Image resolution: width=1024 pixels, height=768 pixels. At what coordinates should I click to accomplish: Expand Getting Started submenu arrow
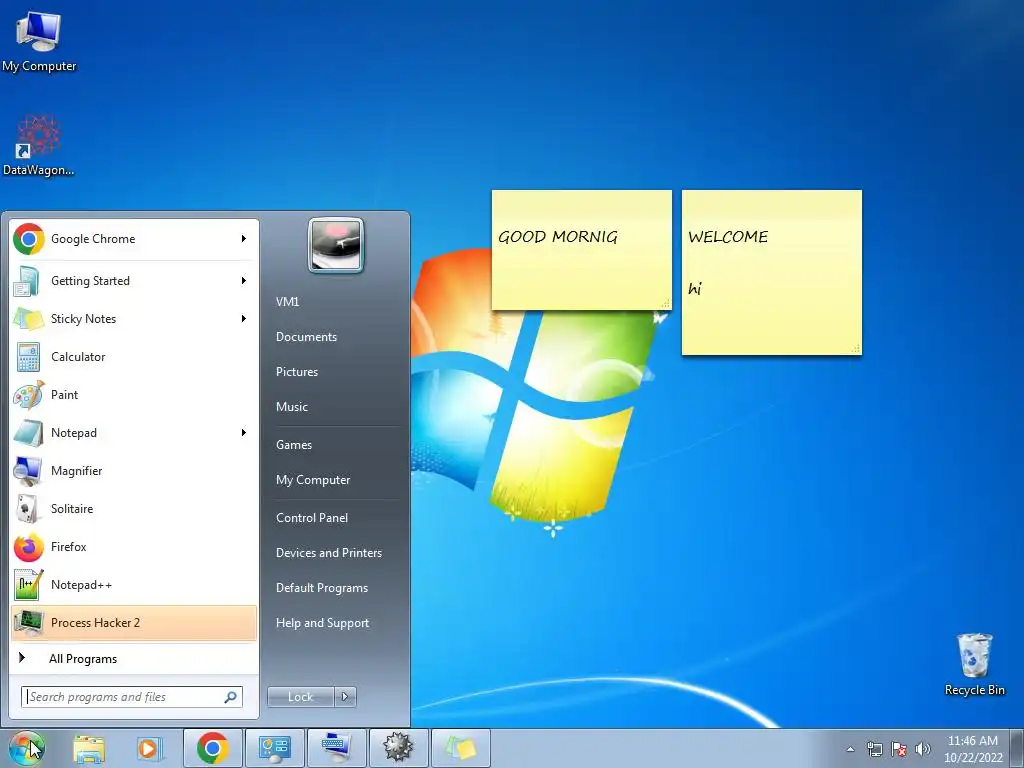click(x=244, y=281)
